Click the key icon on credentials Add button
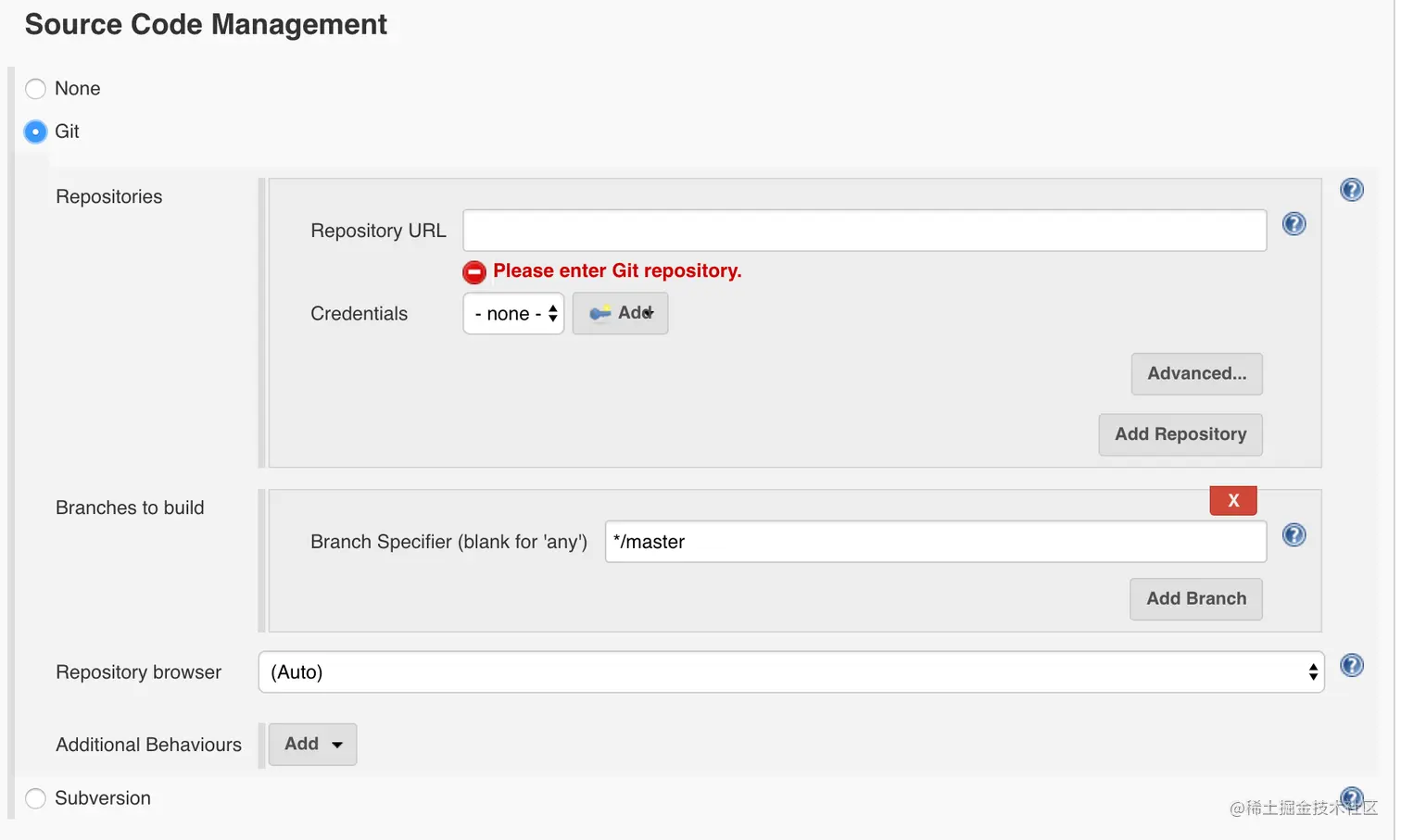This screenshot has height=840, width=1401. point(600,313)
